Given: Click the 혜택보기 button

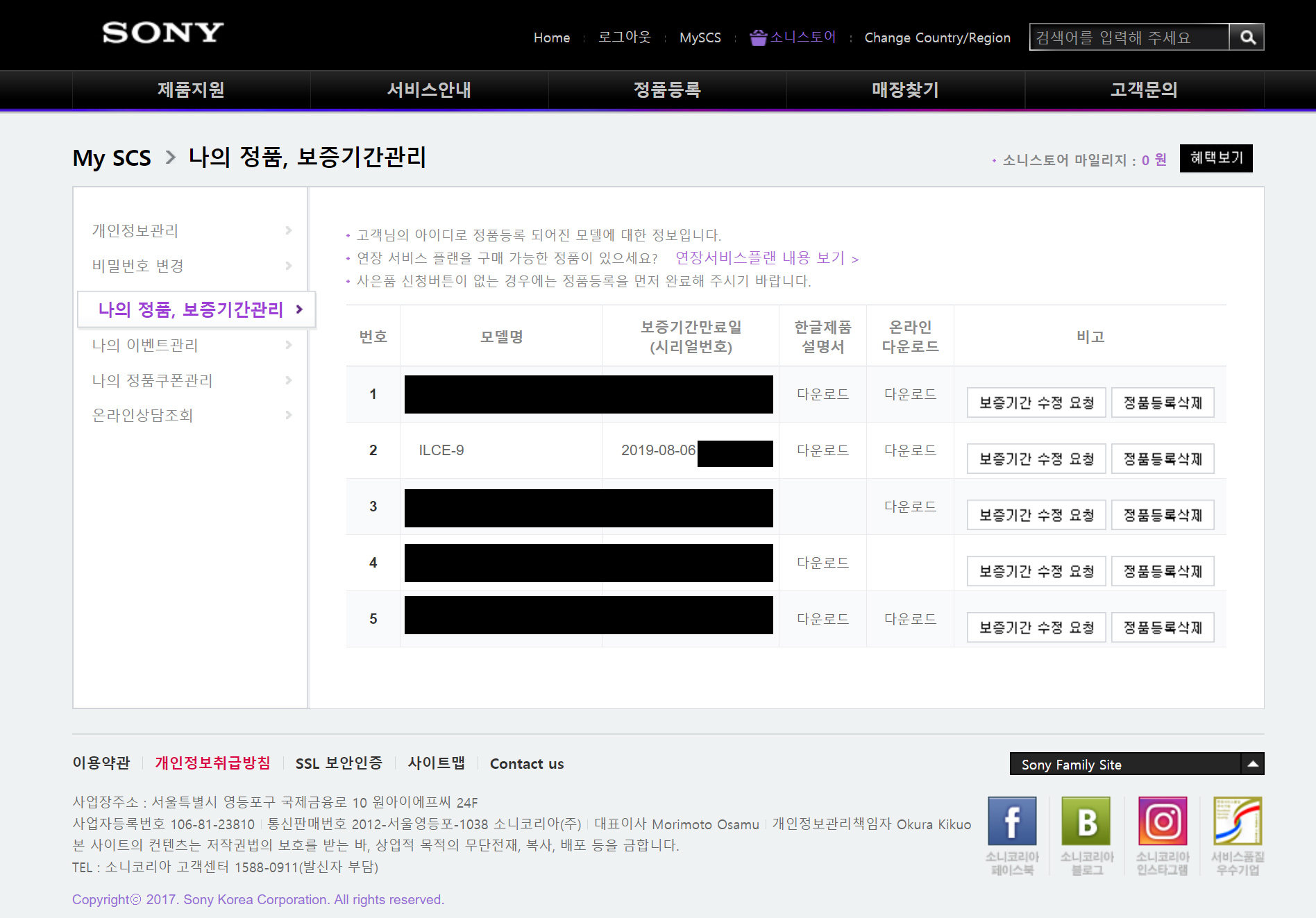Looking at the screenshot, I should coord(1216,158).
